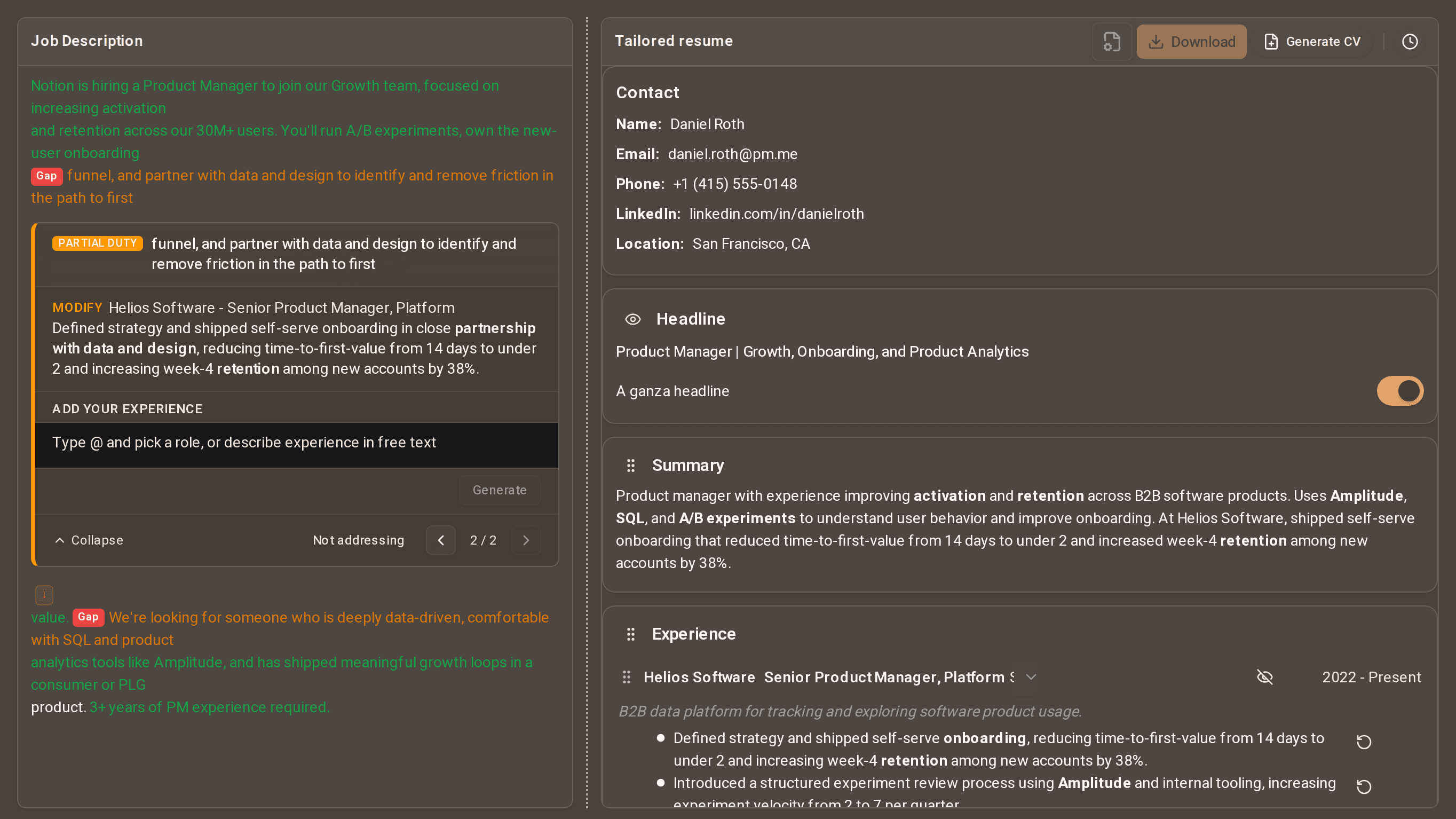Screen dimensions: 1456x819
Task: Revert the self-serve onboarding bullet
Action: click(1364, 742)
